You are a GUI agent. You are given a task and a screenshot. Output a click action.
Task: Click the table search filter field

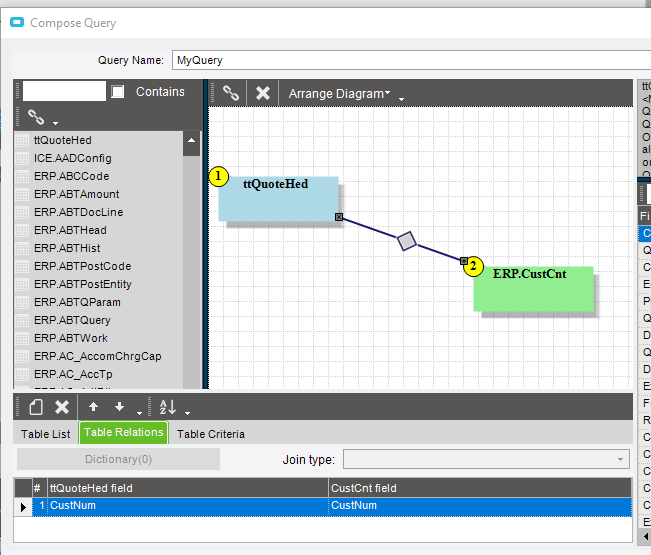click(64, 91)
